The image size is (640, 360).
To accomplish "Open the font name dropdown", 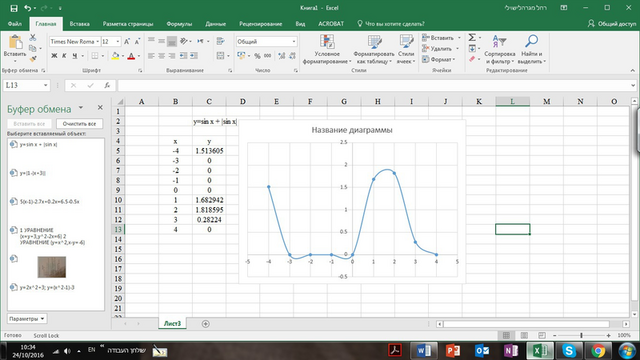I will [x=97, y=42].
